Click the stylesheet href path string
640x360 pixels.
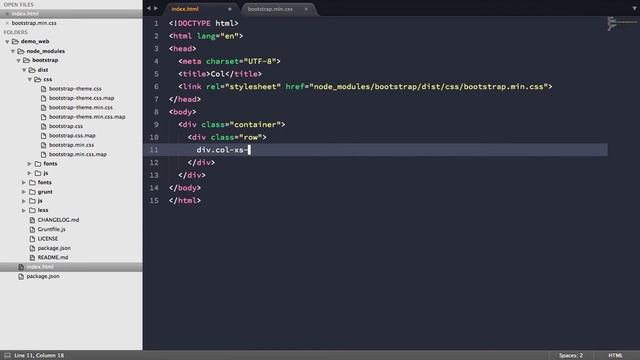(x=429, y=87)
